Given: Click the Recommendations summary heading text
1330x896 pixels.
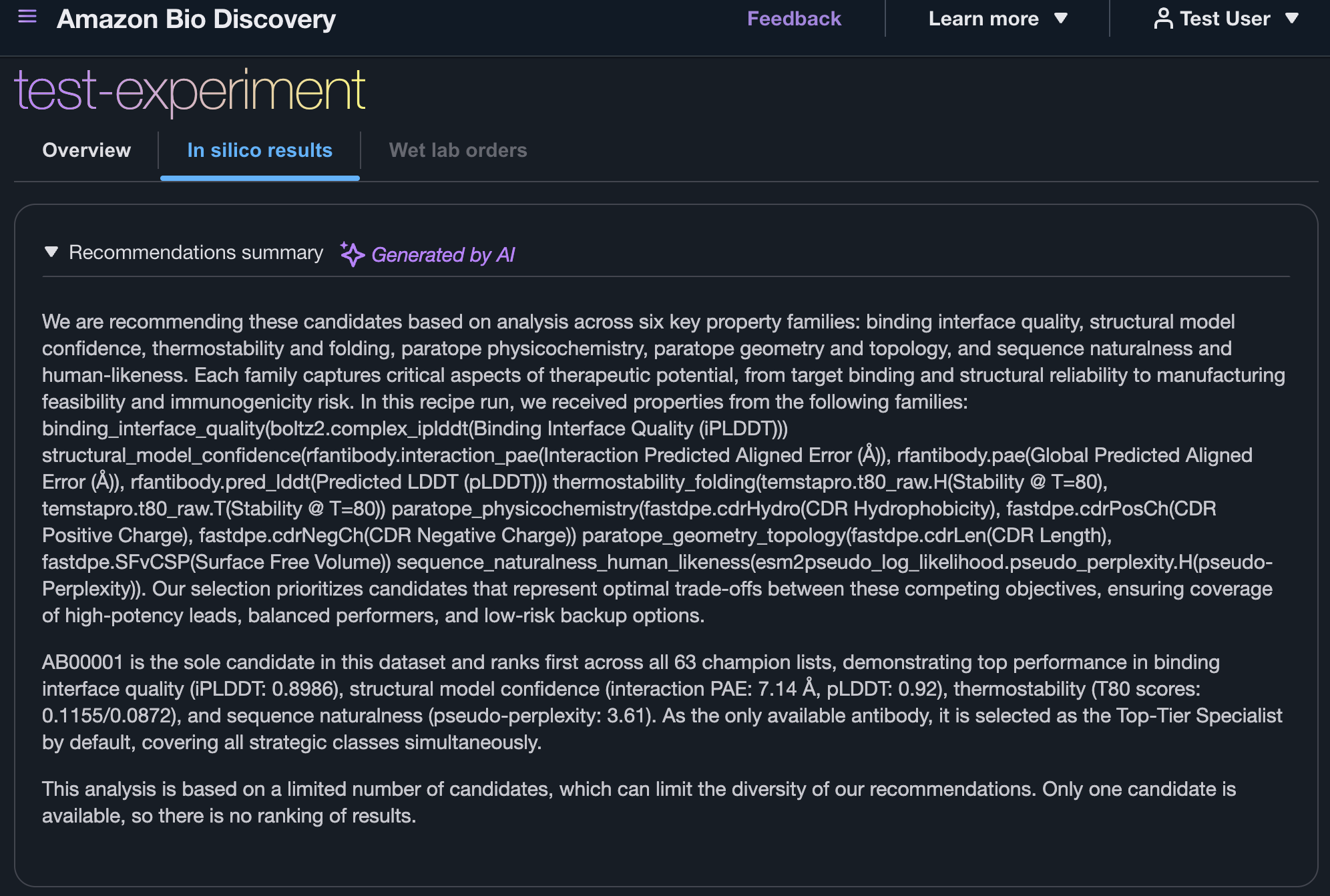Looking at the screenshot, I should [x=196, y=252].
